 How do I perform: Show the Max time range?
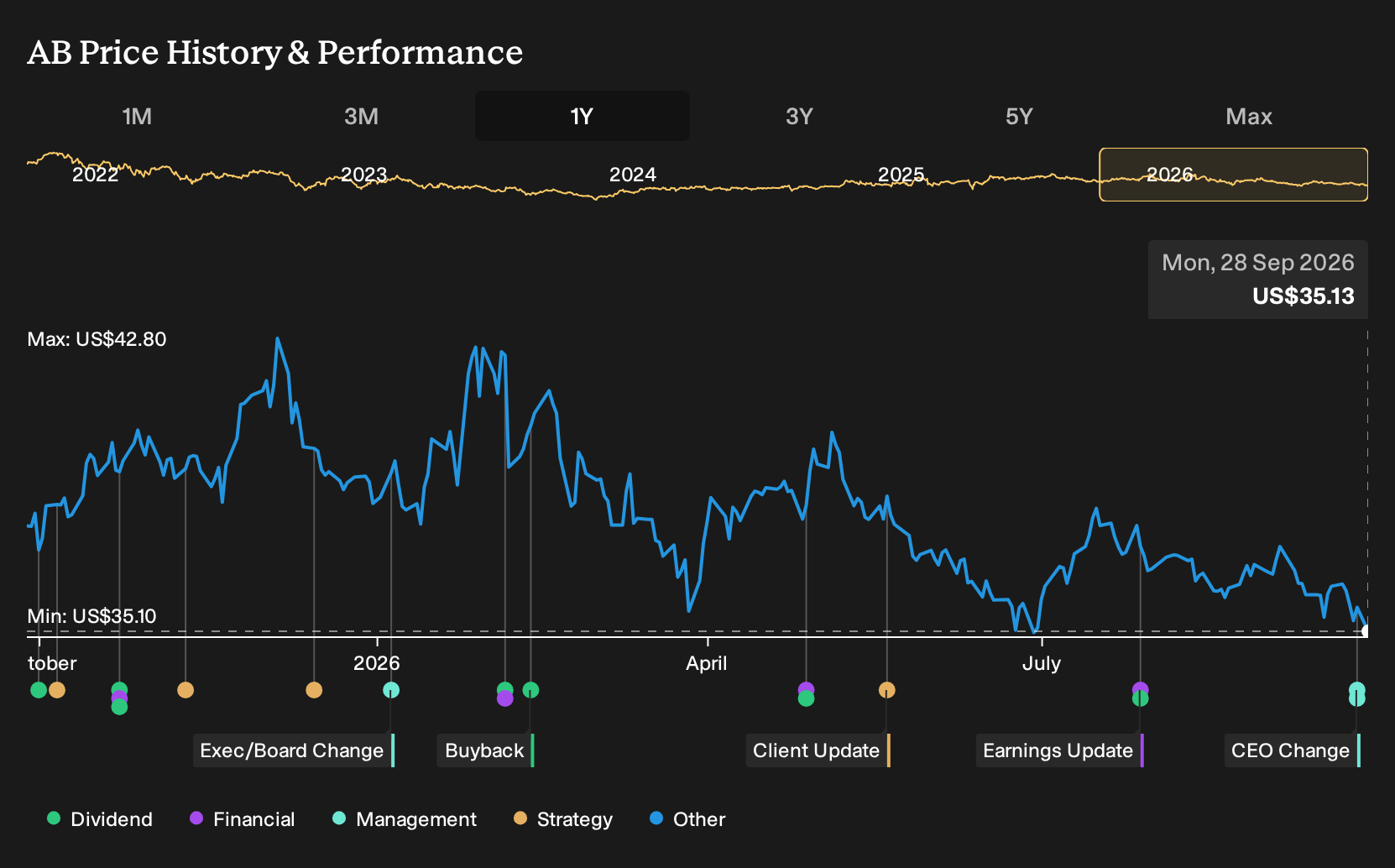pyautogui.click(x=1249, y=116)
